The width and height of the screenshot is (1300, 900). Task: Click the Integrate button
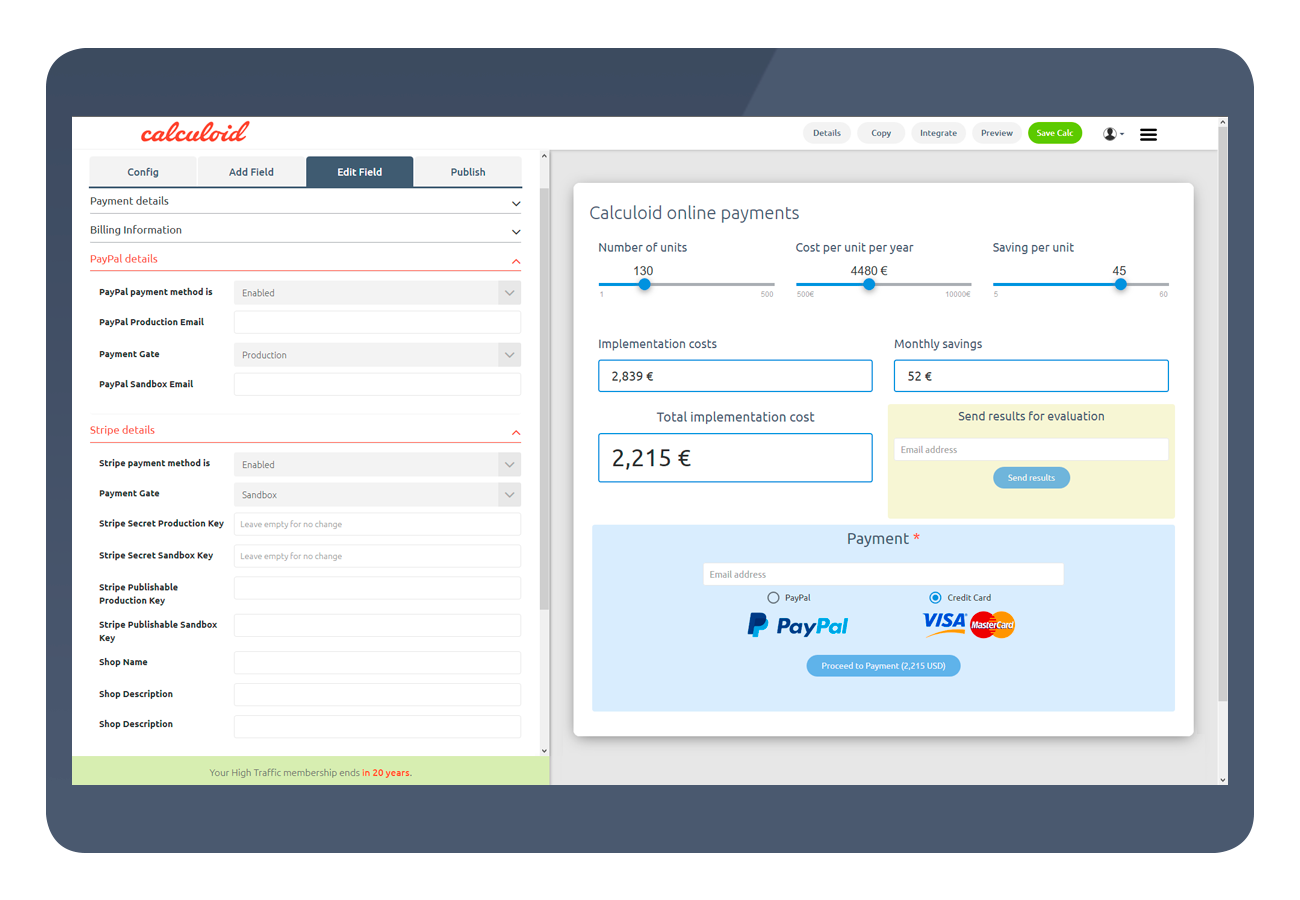[938, 133]
